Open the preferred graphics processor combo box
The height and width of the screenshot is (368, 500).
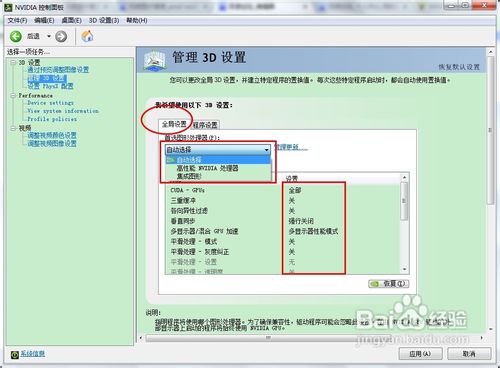pyautogui.click(x=218, y=150)
